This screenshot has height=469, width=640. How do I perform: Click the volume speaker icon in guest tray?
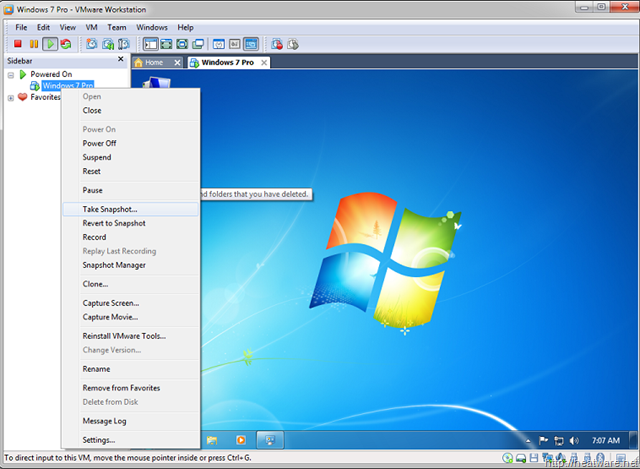pyautogui.click(x=574, y=439)
